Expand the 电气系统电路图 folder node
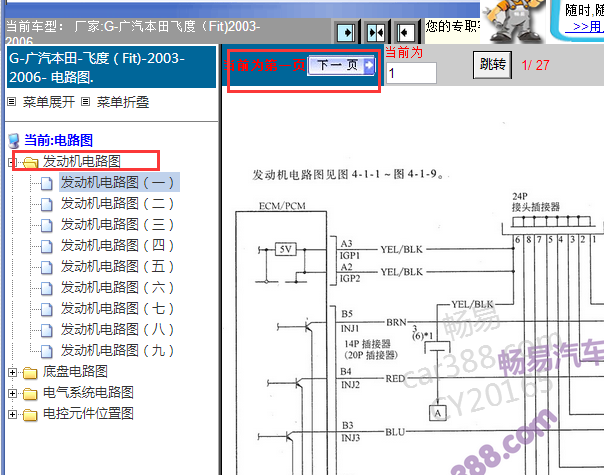The image size is (604, 475). coord(12,393)
